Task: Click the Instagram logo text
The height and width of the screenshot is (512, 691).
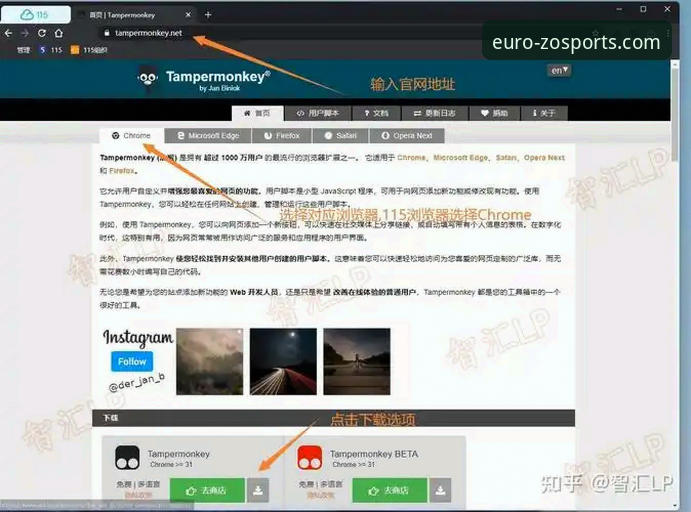Action: pos(138,338)
